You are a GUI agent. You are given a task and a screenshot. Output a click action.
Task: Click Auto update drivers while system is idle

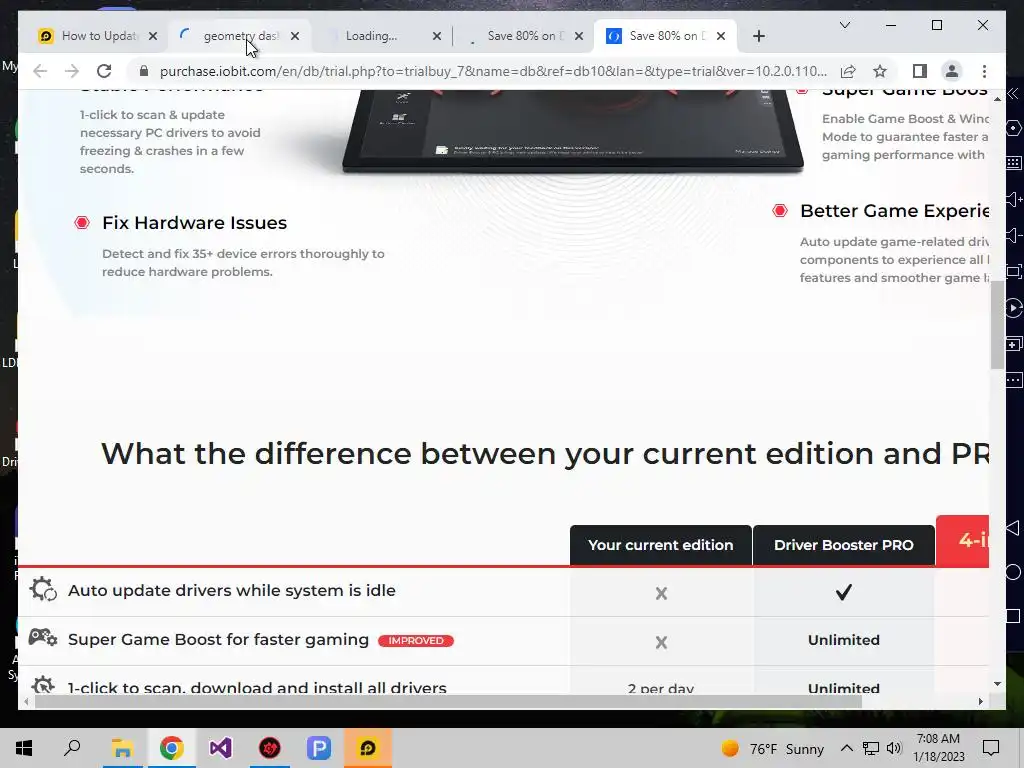tap(232, 590)
